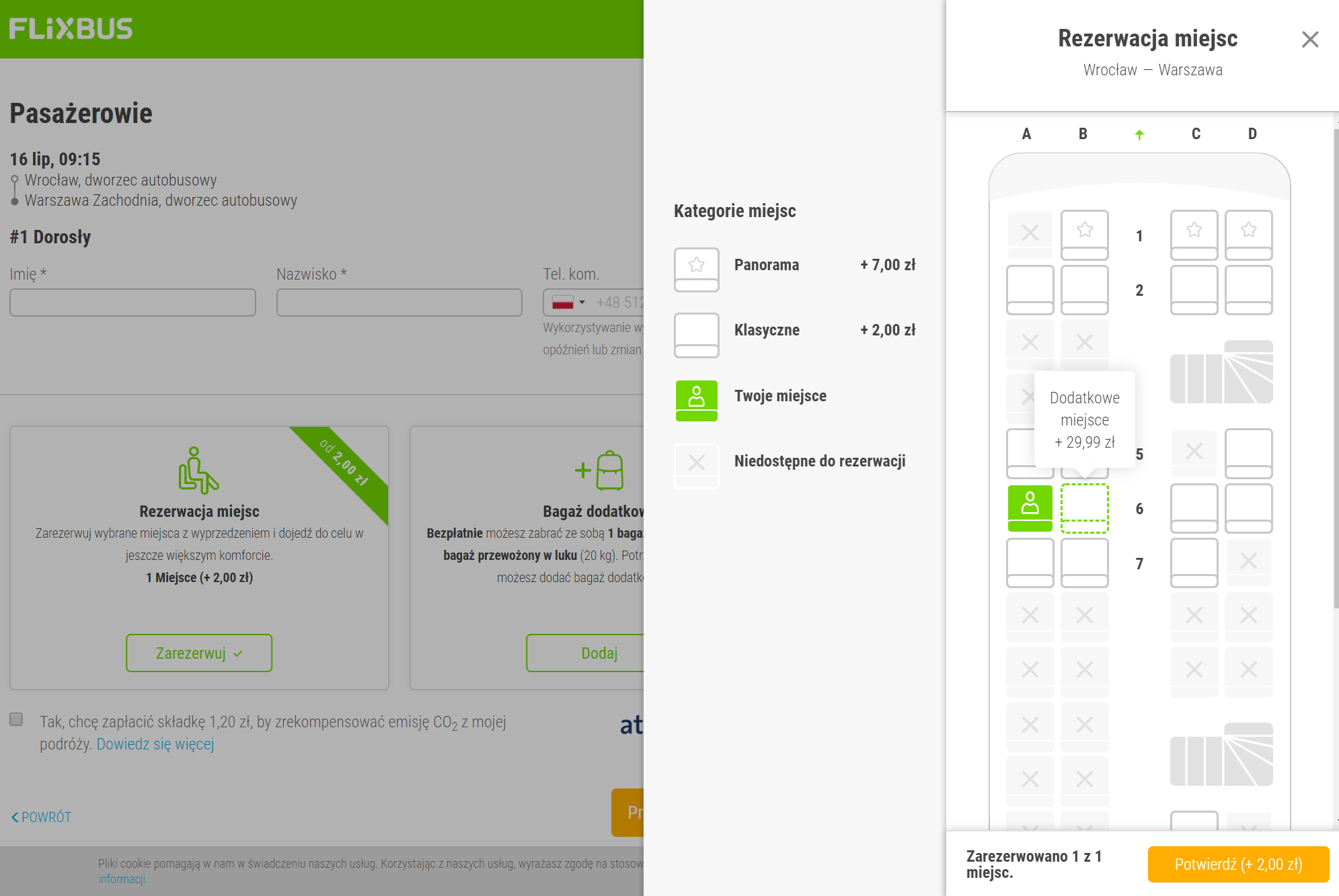Click the seat reservation passenger icon
This screenshot has width=1339, height=896.
[198, 470]
